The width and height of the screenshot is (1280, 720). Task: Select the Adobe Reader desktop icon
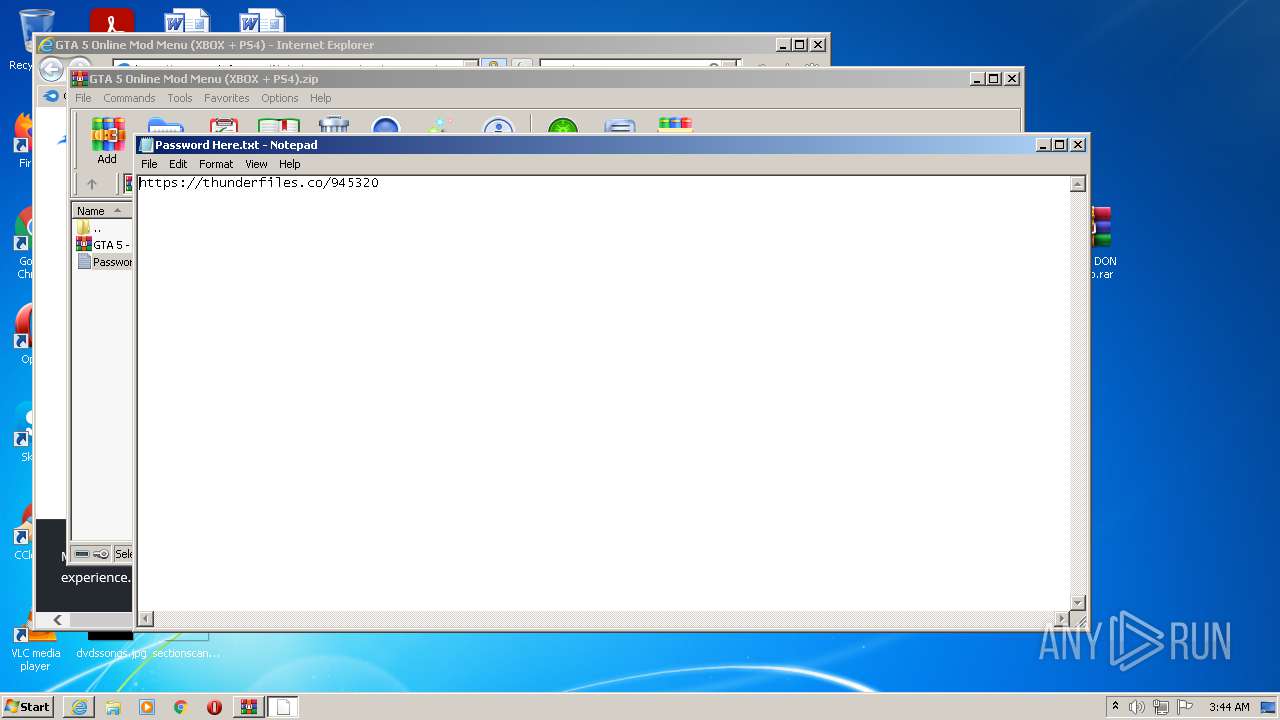coord(111,21)
